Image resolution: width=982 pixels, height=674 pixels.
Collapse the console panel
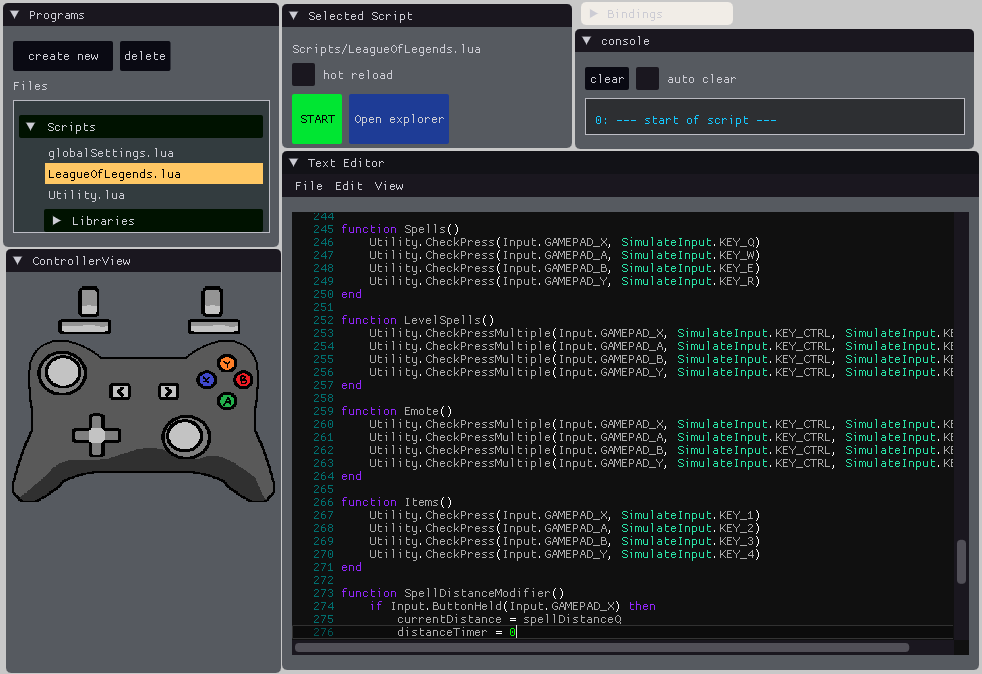click(587, 41)
